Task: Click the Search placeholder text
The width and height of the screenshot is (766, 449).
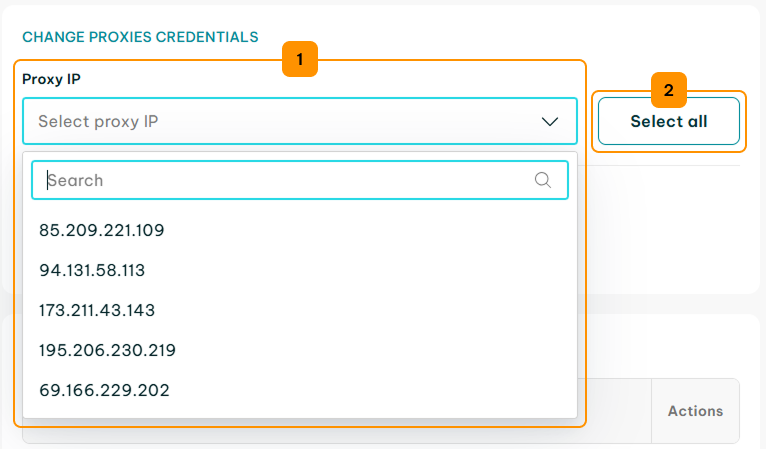Action: 75,180
